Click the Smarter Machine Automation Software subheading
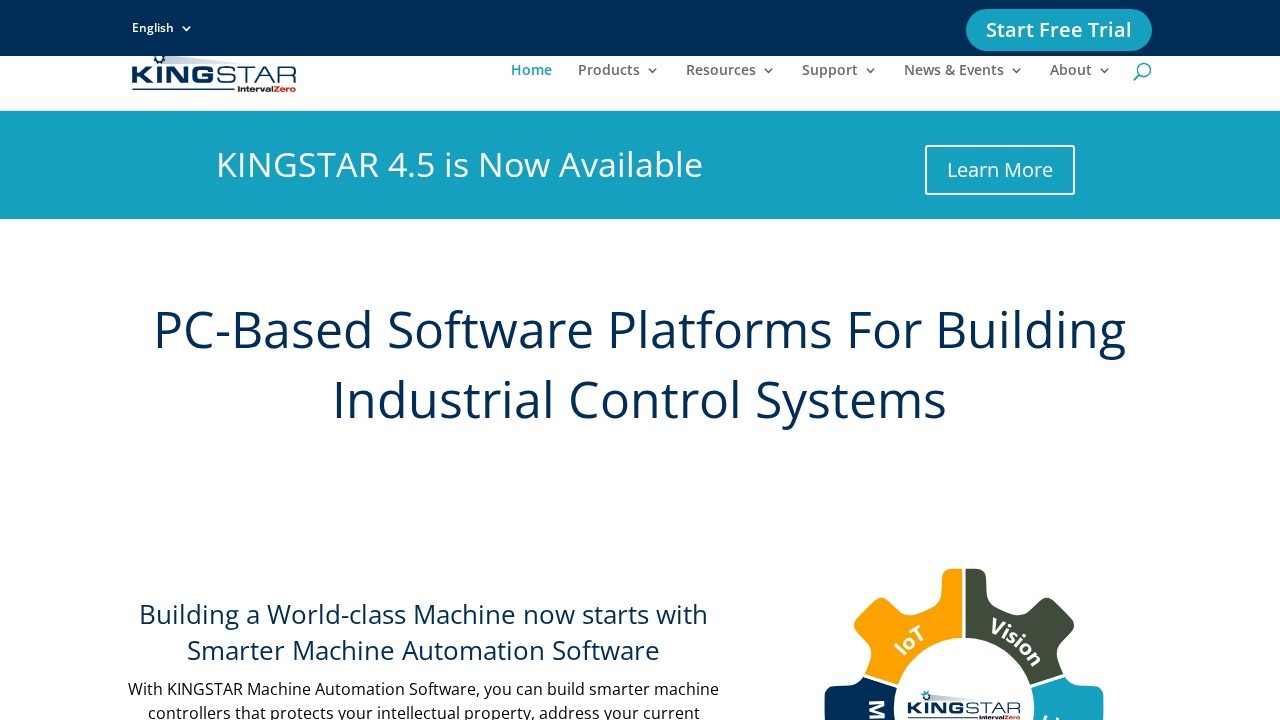This screenshot has height=720, width=1280. pos(423,632)
